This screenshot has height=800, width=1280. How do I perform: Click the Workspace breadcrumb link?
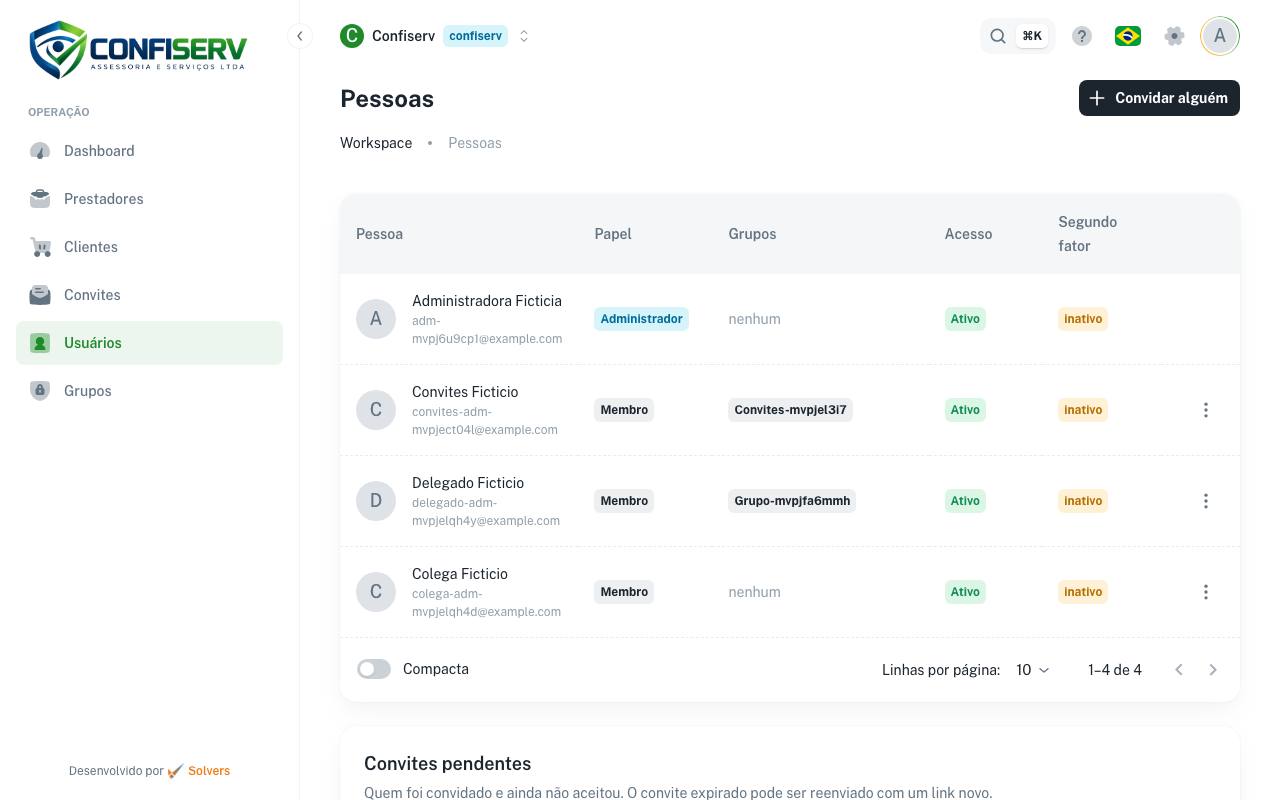(x=376, y=143)
